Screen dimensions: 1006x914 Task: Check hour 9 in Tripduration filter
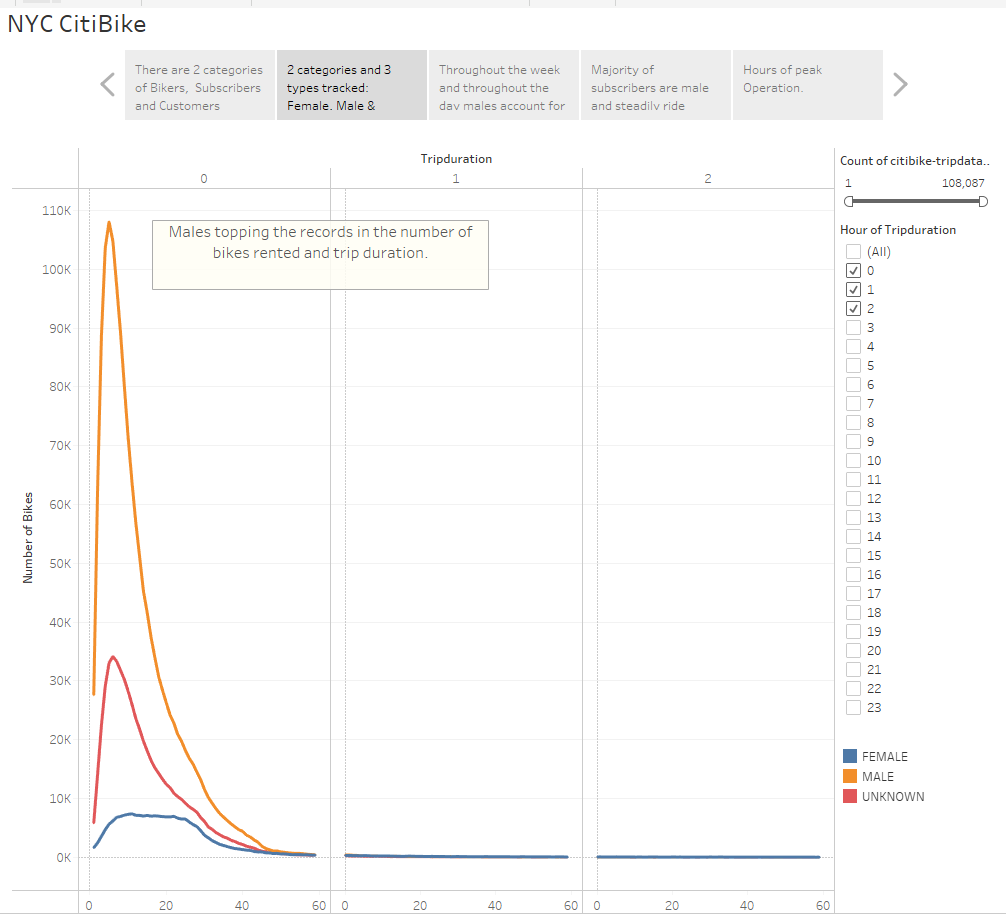[x=853, y=441]
